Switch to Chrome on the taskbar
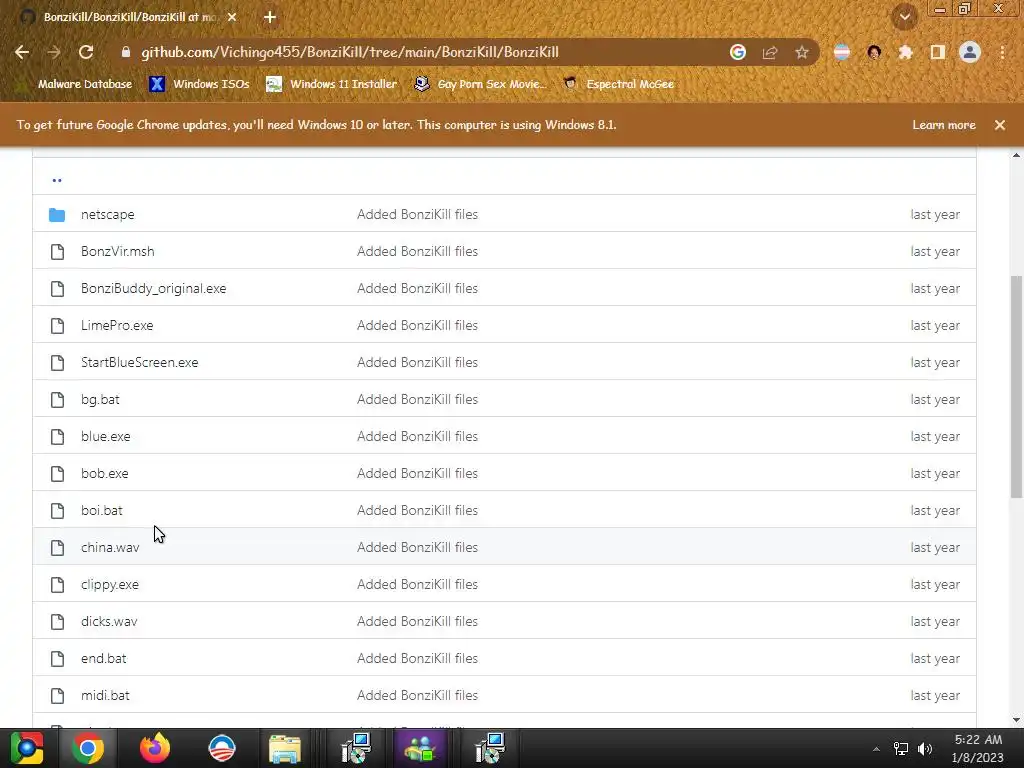This screenshot has height=768, width=1024. [88, 748]
